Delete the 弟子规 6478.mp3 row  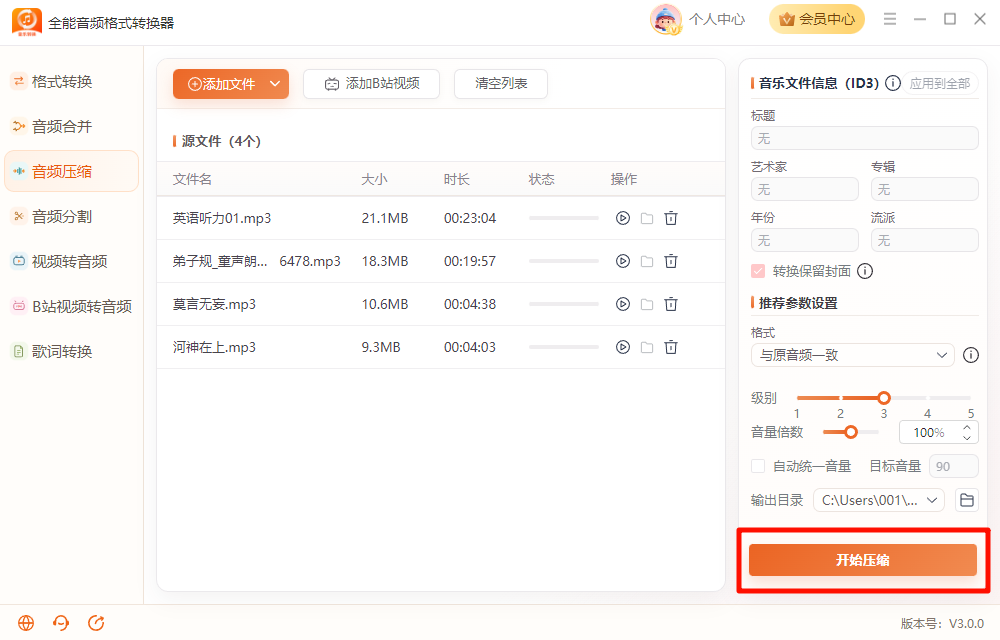(671, 261)
